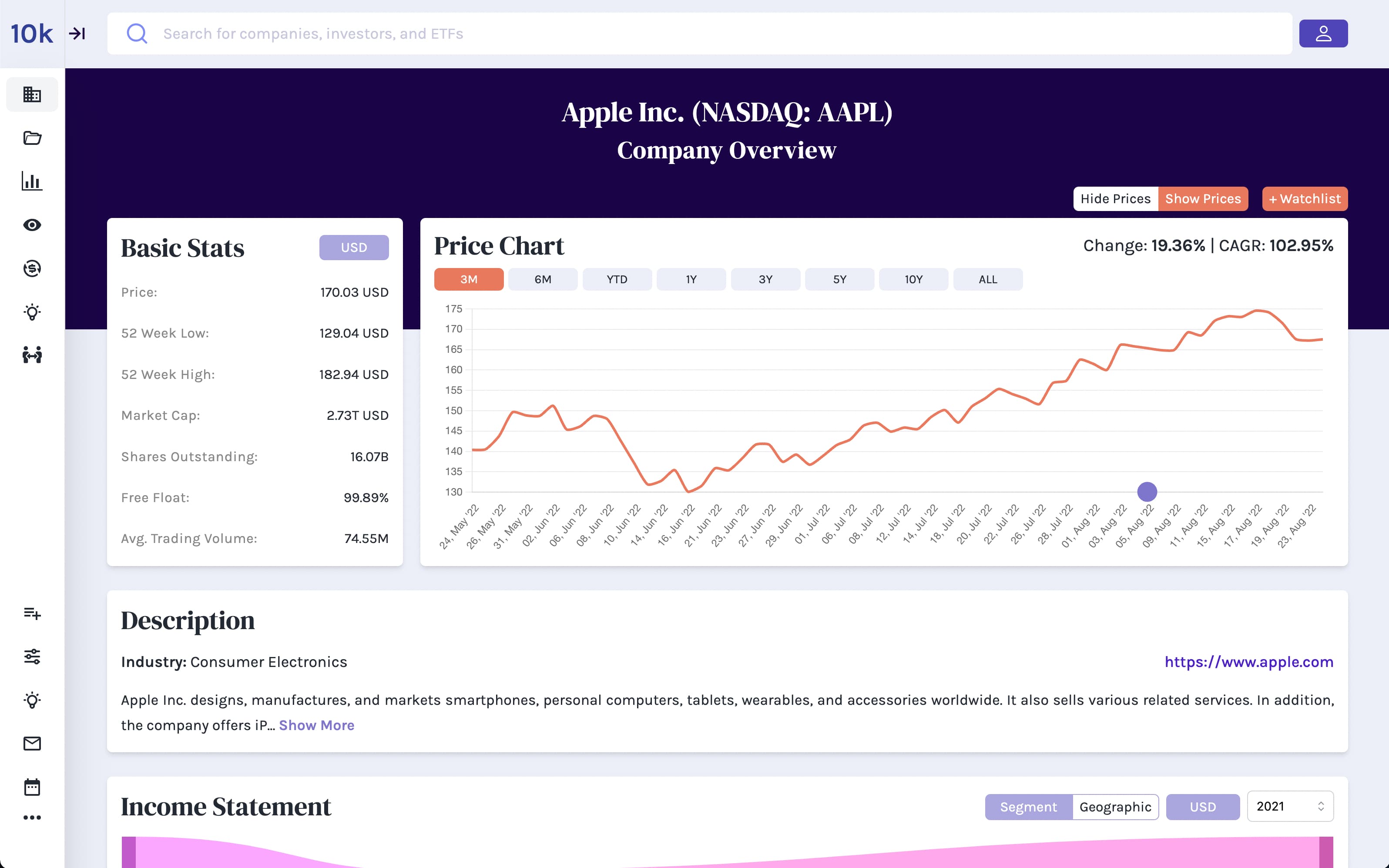1389x868 pixels.
Task: Click the Income Statement pink flow chart
Action: tap(727, 852)
